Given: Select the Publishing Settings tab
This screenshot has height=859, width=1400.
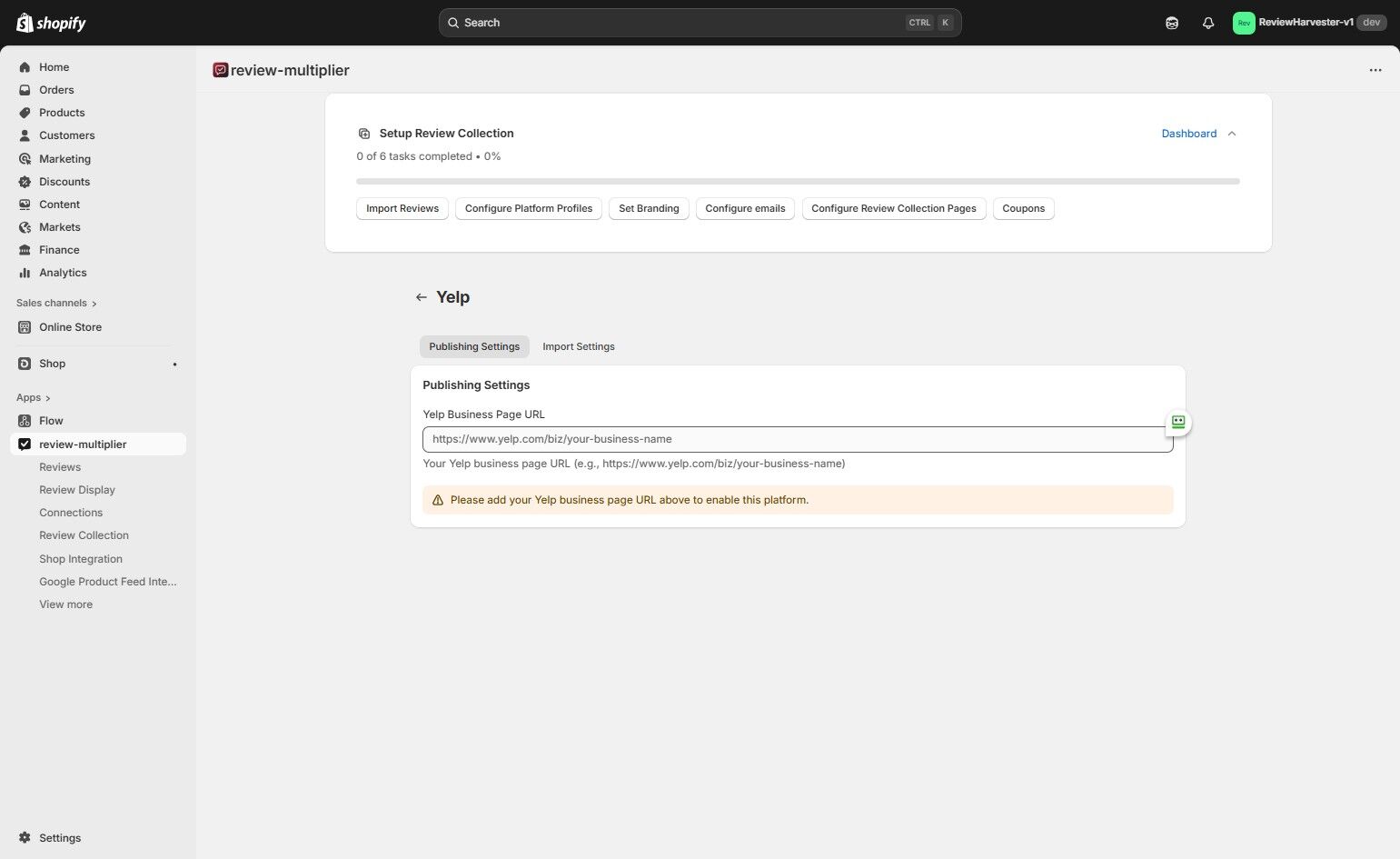Looking at the screenshot, I should pos(474,346).
